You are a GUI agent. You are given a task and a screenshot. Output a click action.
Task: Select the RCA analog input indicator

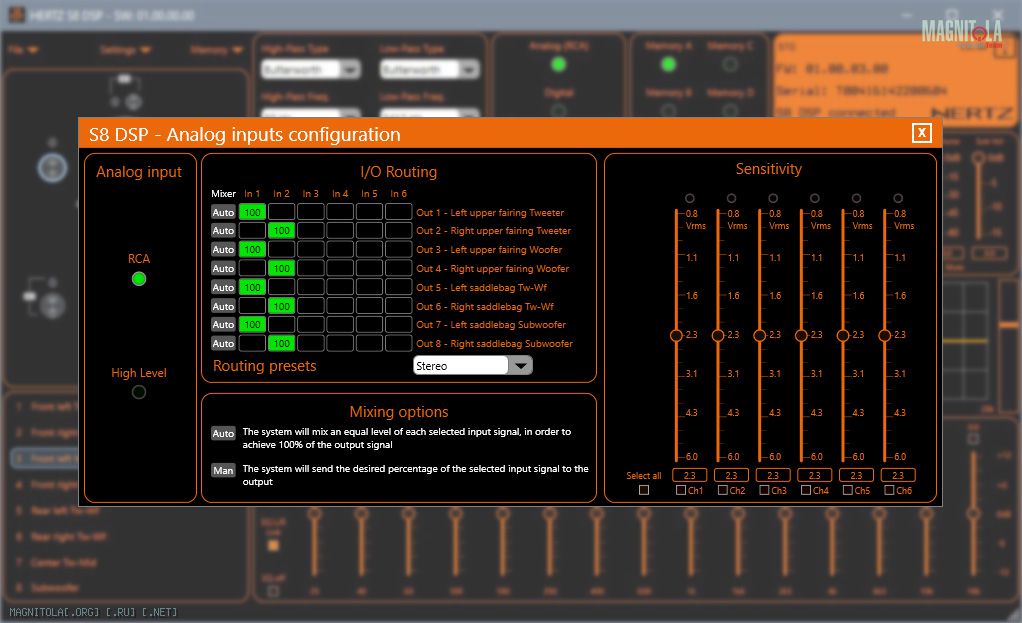139,279
